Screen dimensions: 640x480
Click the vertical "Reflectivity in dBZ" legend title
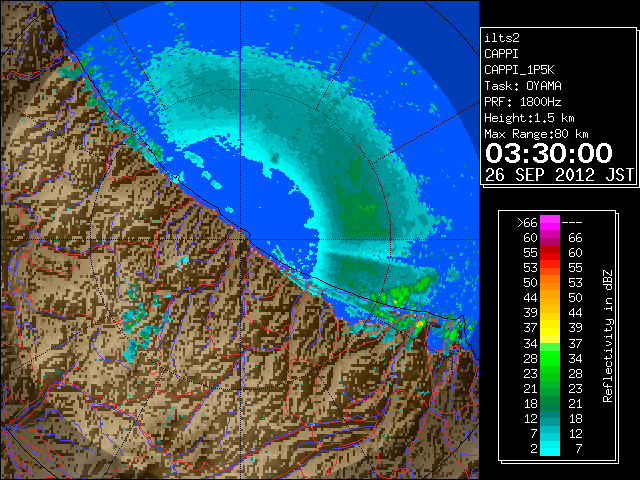point(608,336)
